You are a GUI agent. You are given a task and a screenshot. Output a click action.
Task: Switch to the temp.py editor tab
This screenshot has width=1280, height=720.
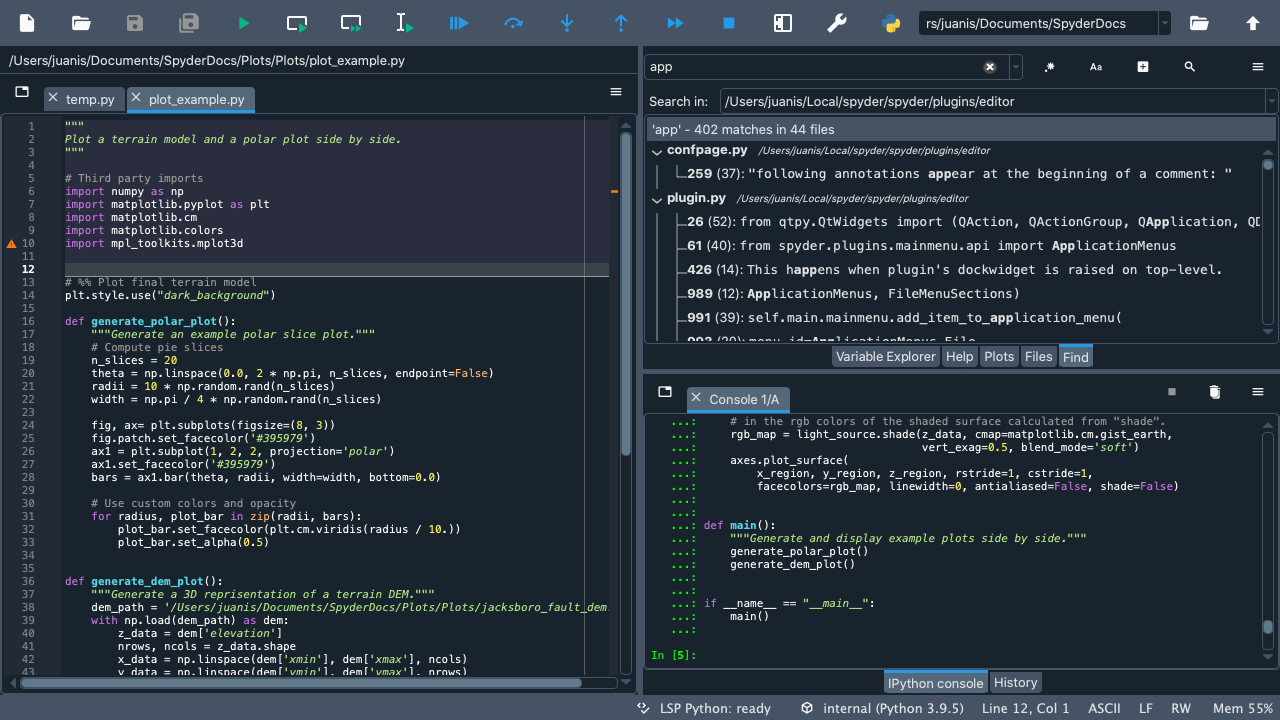(90, 99)
